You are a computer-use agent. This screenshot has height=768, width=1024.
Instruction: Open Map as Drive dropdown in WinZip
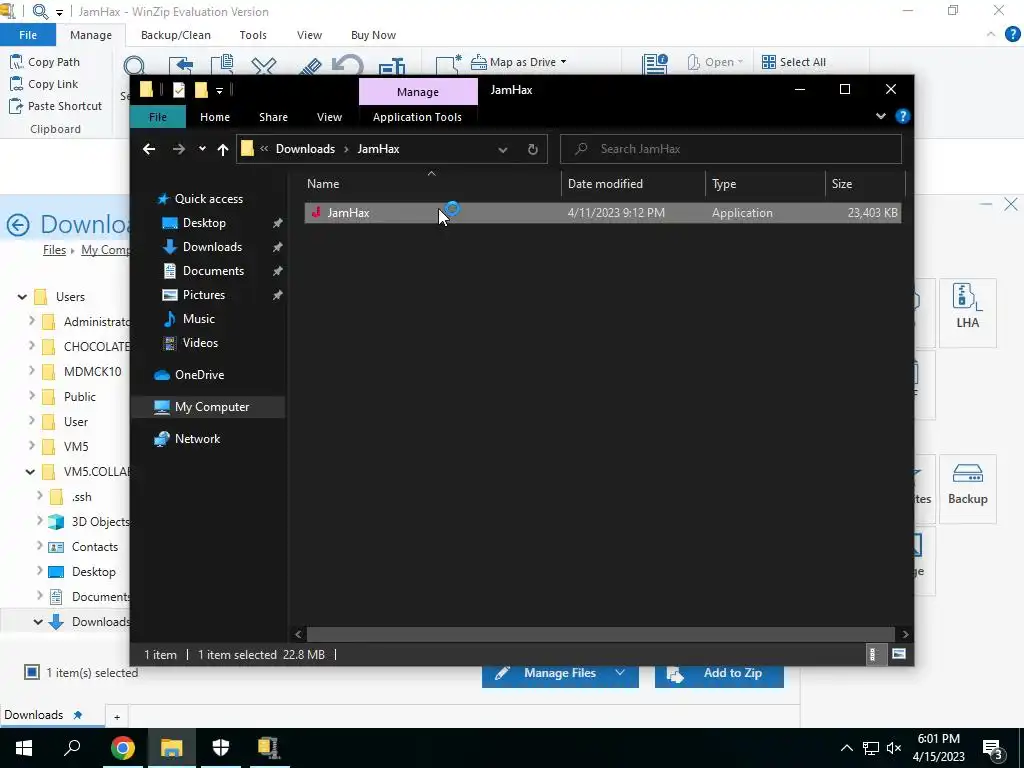(519, 62)
